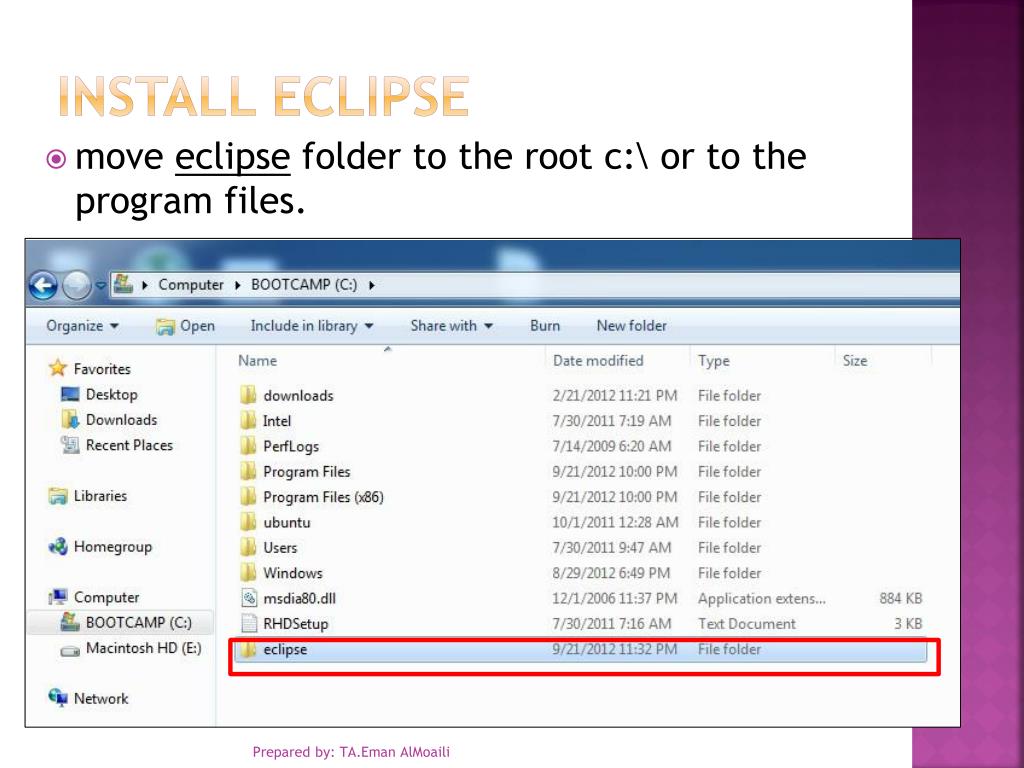Click the eclipse folder icon
This screenshot has height=768, width=1024.
248,649
